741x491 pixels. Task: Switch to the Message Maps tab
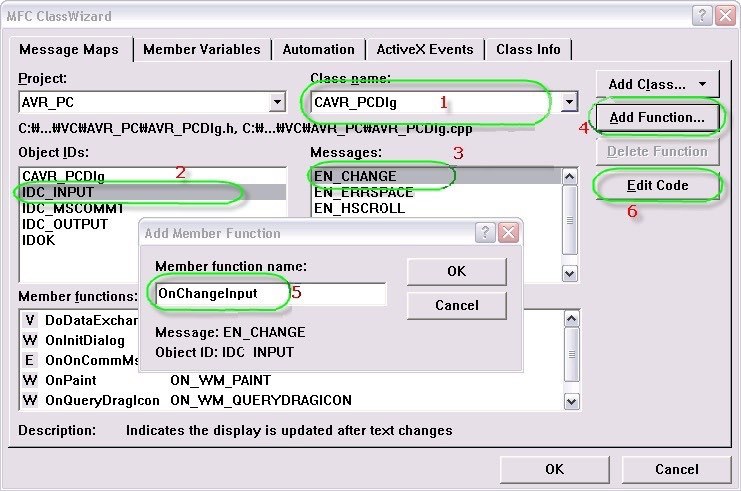pos(69,50)
